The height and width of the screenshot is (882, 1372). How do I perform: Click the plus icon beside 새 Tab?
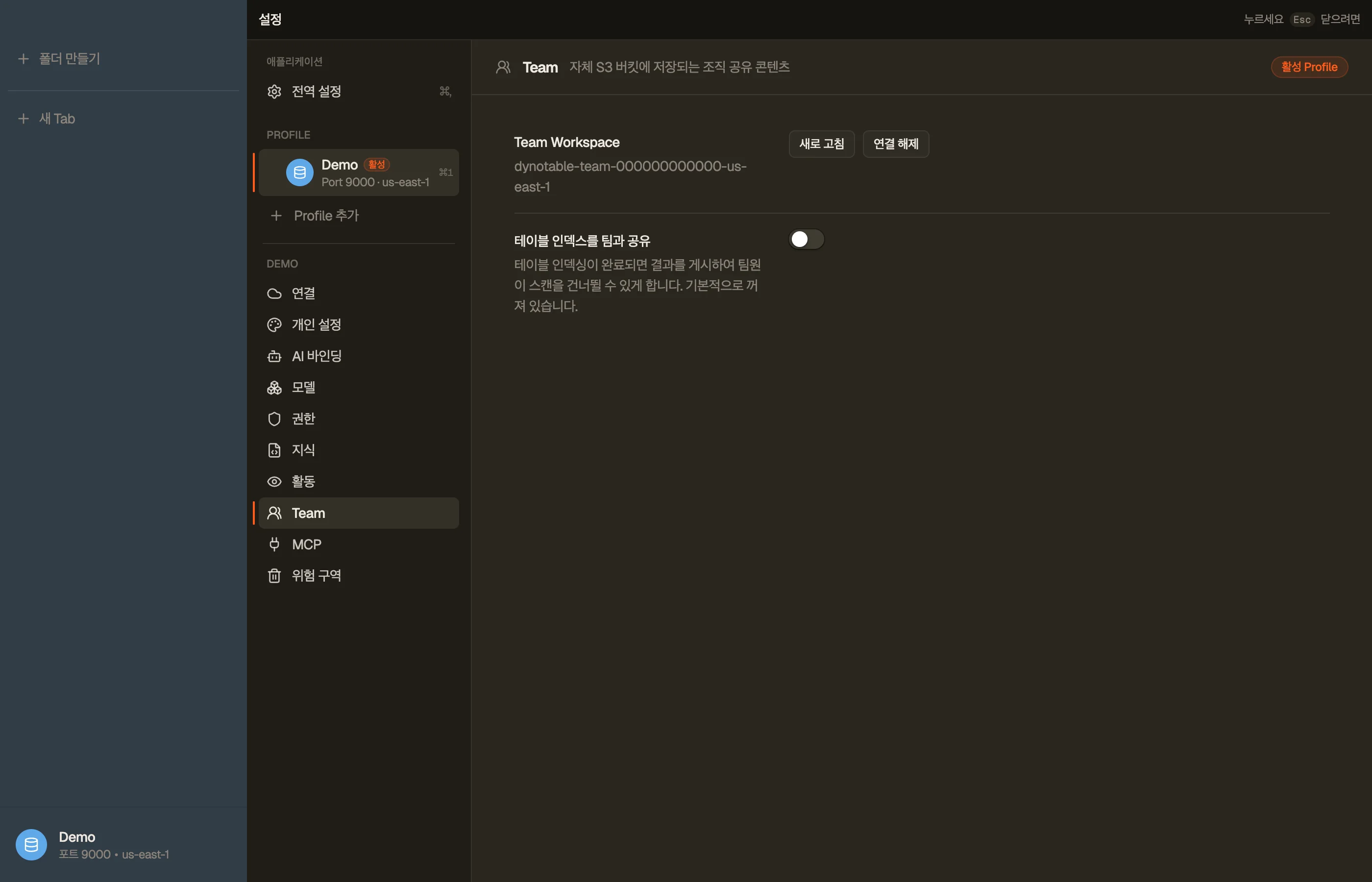click(x=24, y=119)
